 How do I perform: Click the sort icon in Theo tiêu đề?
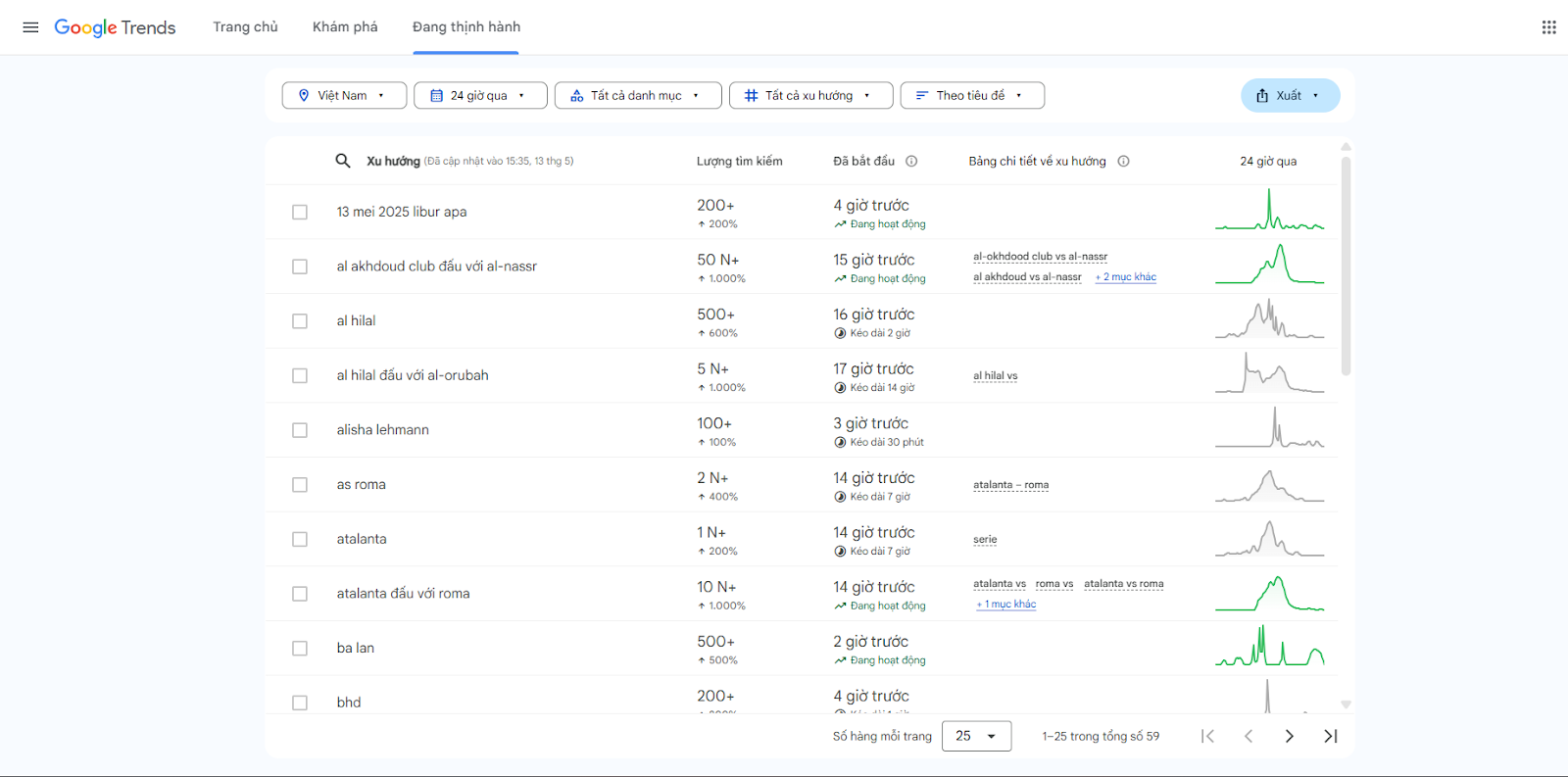[x=922, y=95]
